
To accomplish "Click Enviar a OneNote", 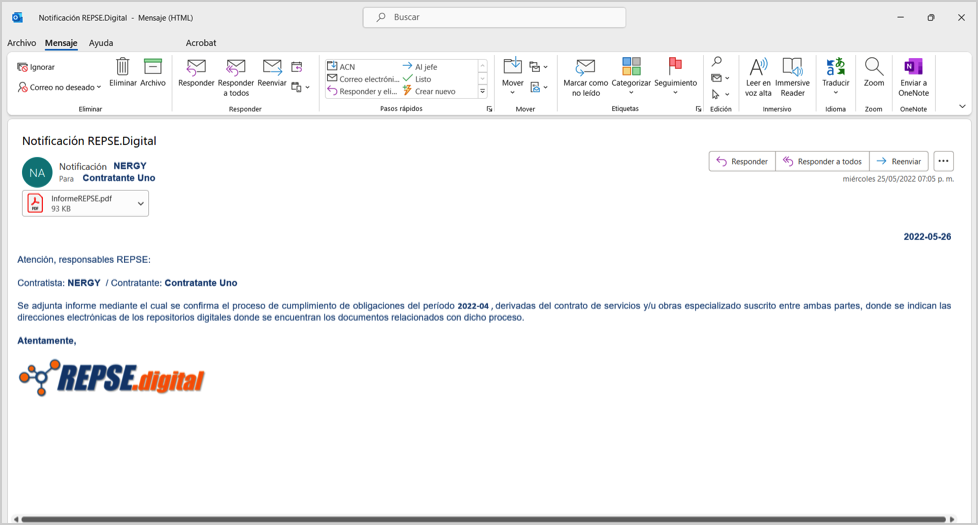I will pyautogui.click(x=913, y=77).
